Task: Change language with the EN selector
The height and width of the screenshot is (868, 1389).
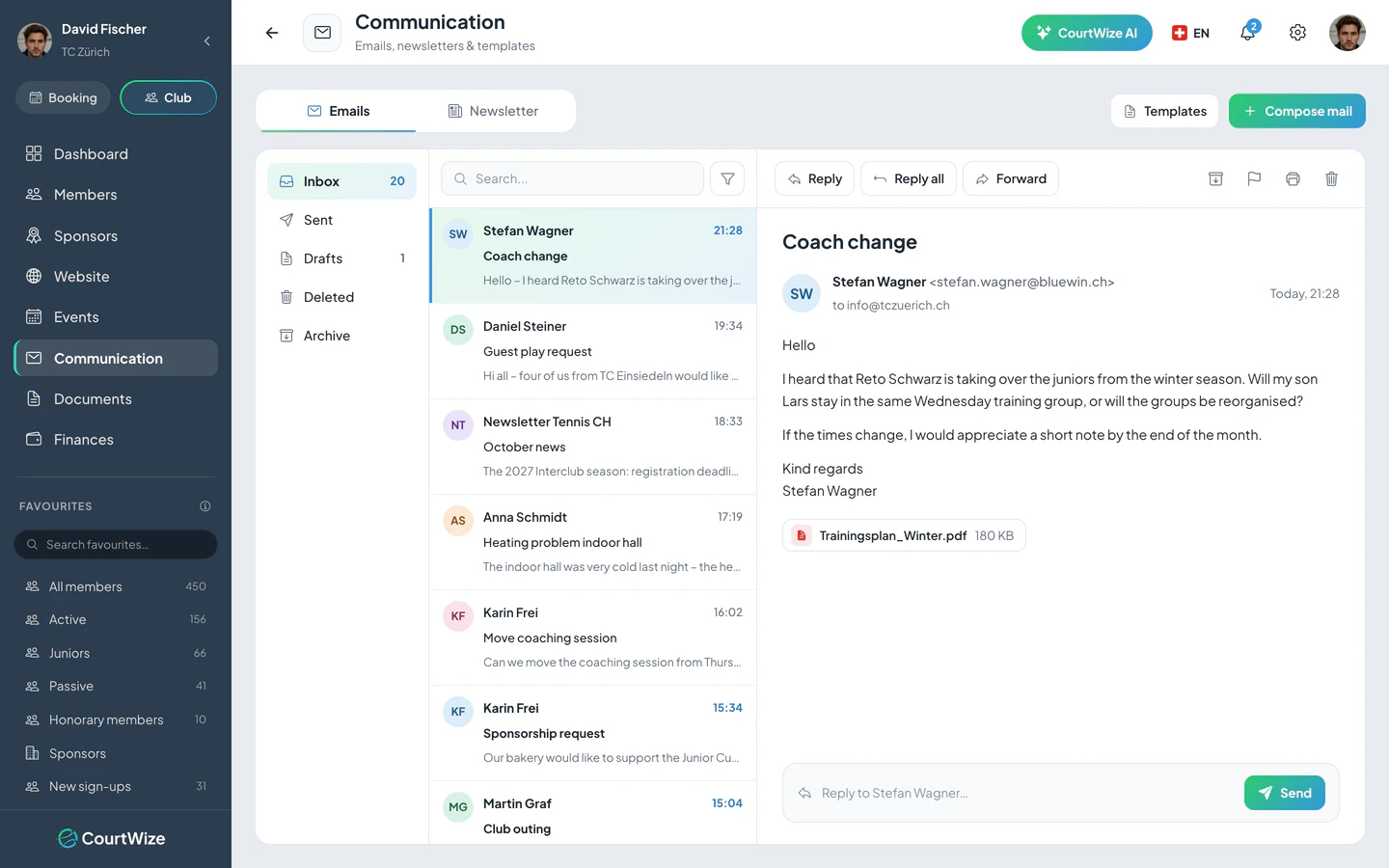Action: pyautogui.click(x=1190, y=33)
